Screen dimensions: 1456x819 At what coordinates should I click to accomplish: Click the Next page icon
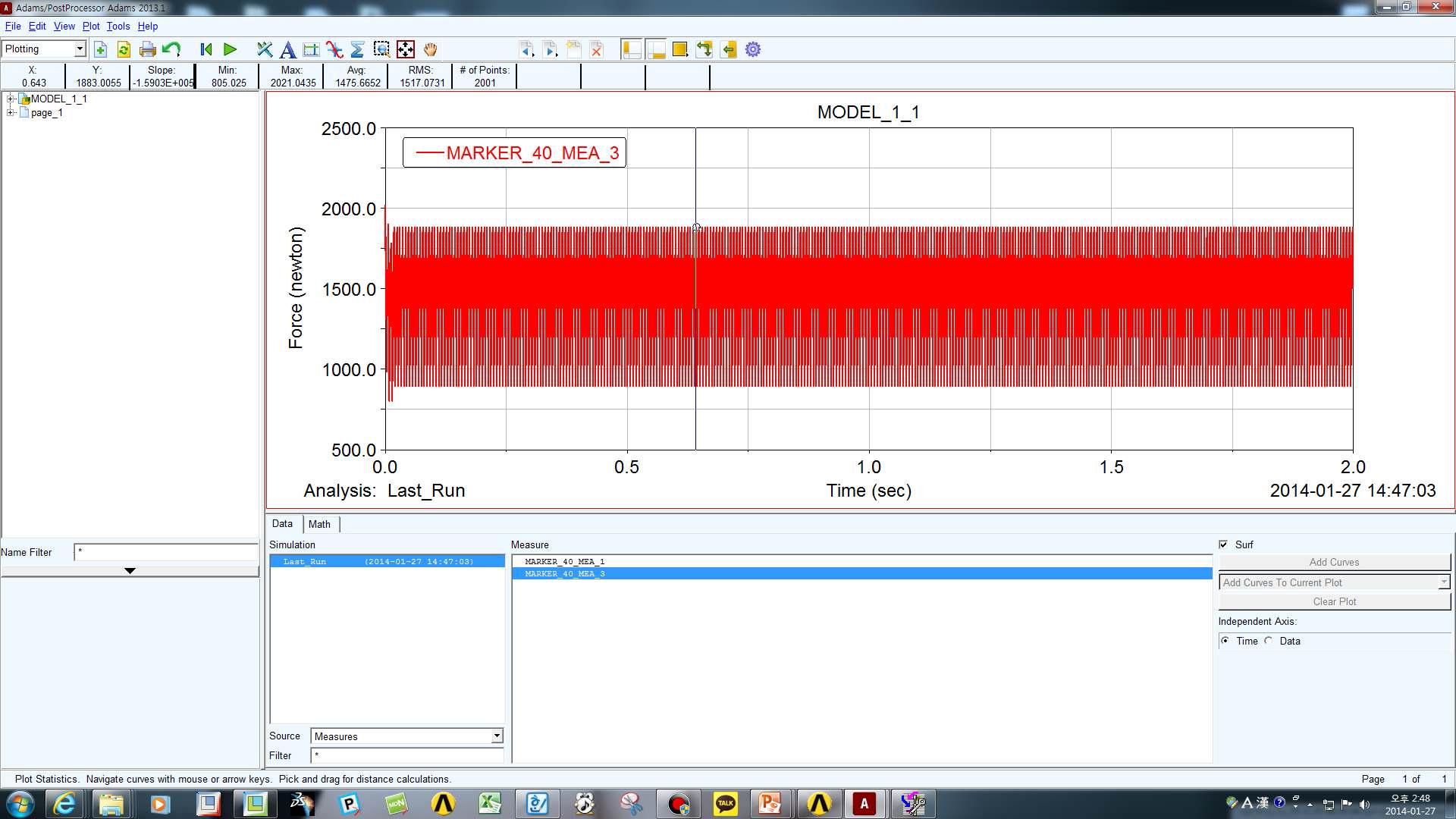pyautogui.click(x=551, y=50)
